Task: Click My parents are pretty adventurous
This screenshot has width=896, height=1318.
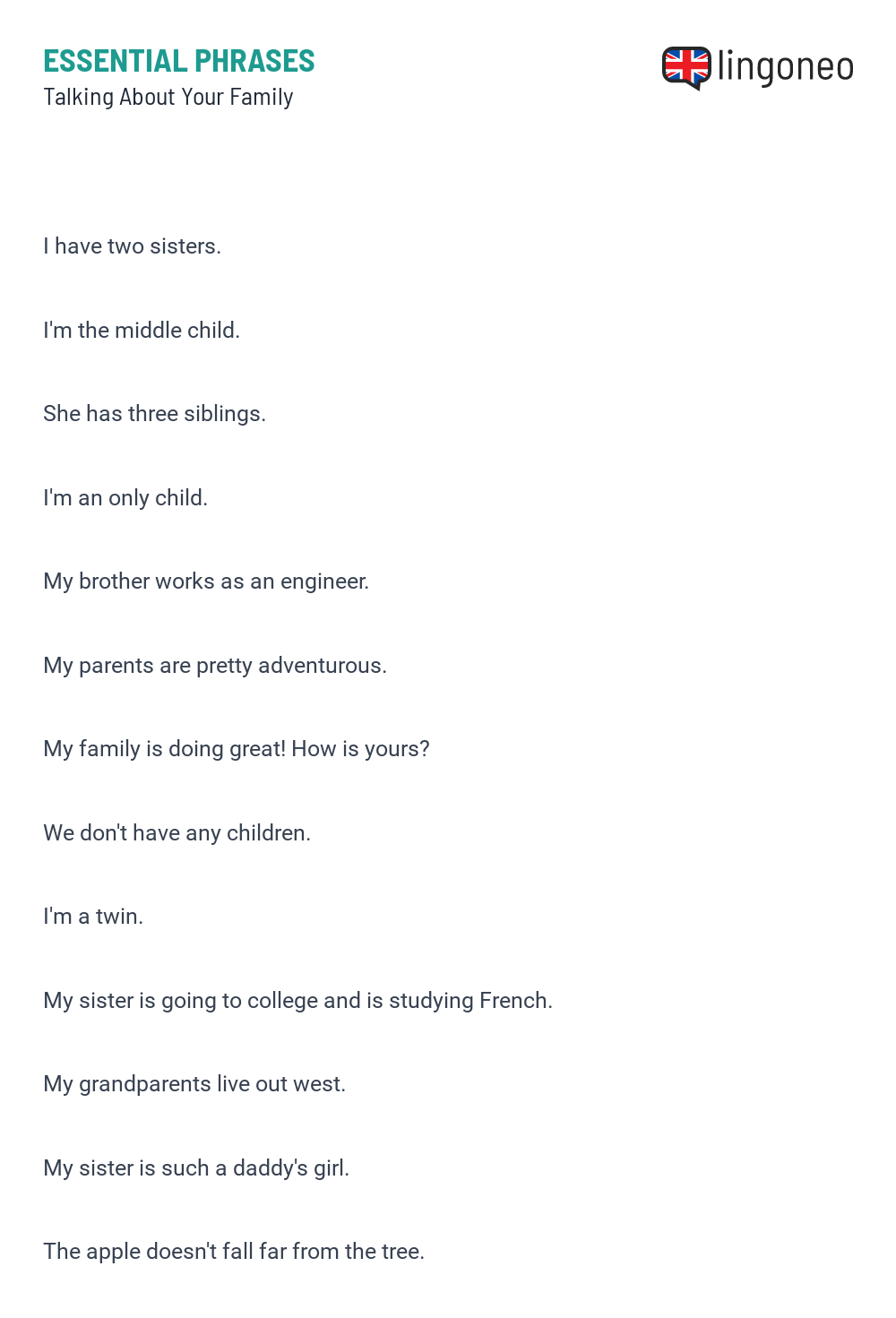Action: [x=215, y=666]
